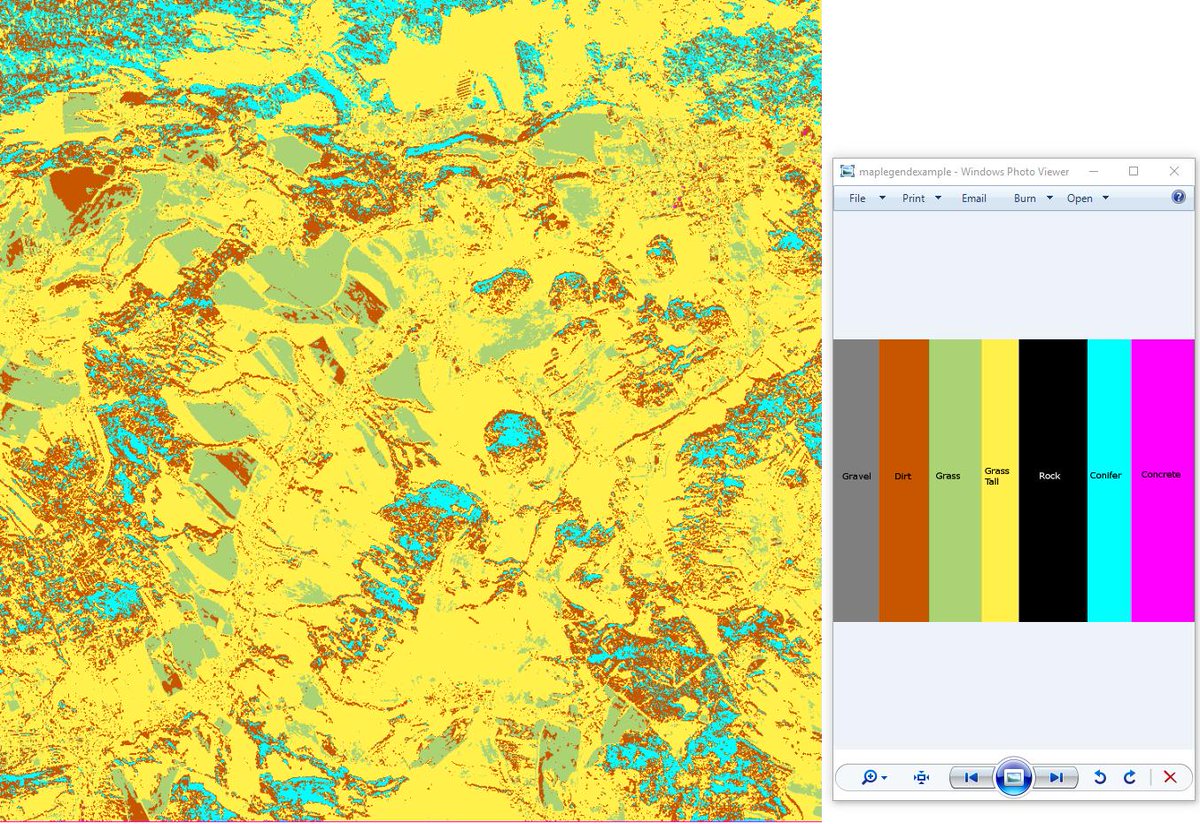Expand the Print dropdown arrow
This screenshot has height=824, width=1200.
pos(938,198)
